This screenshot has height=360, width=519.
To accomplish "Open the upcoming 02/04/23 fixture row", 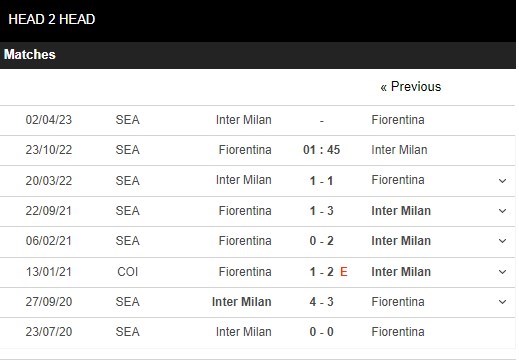I will pos(258,120).
